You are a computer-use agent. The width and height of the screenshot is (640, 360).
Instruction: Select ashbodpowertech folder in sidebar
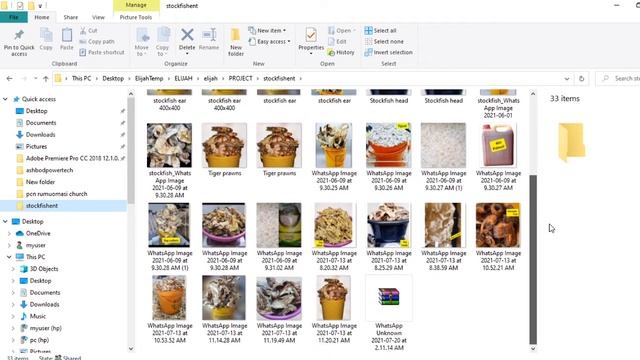click(x=49, y=170)
